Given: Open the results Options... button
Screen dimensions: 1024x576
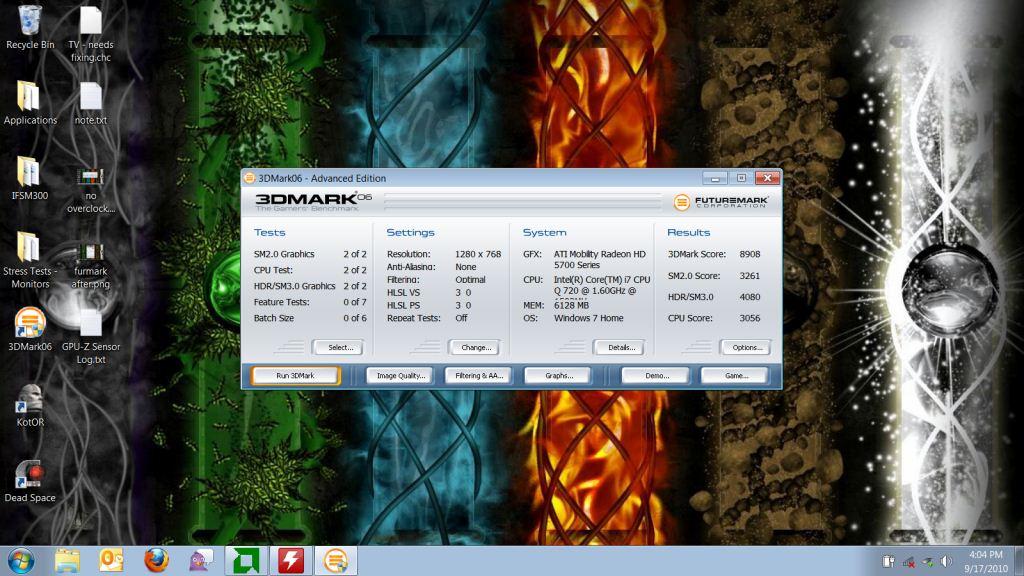Looking at the screenshot, I should [x=747, y=347].
